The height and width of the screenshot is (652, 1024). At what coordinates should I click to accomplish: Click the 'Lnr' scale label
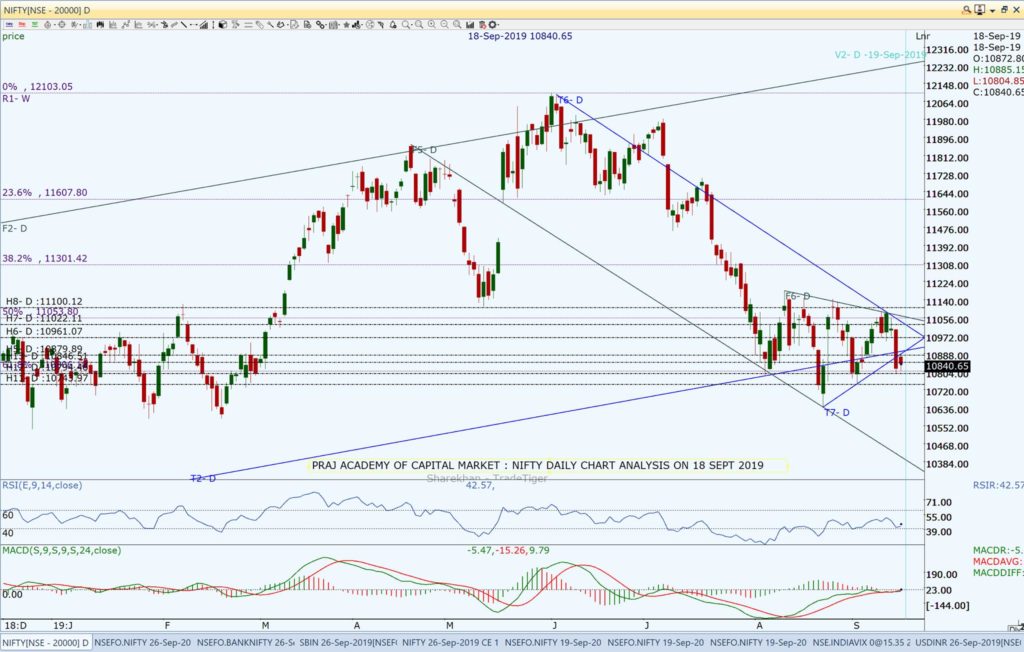[x=923, y=36]
